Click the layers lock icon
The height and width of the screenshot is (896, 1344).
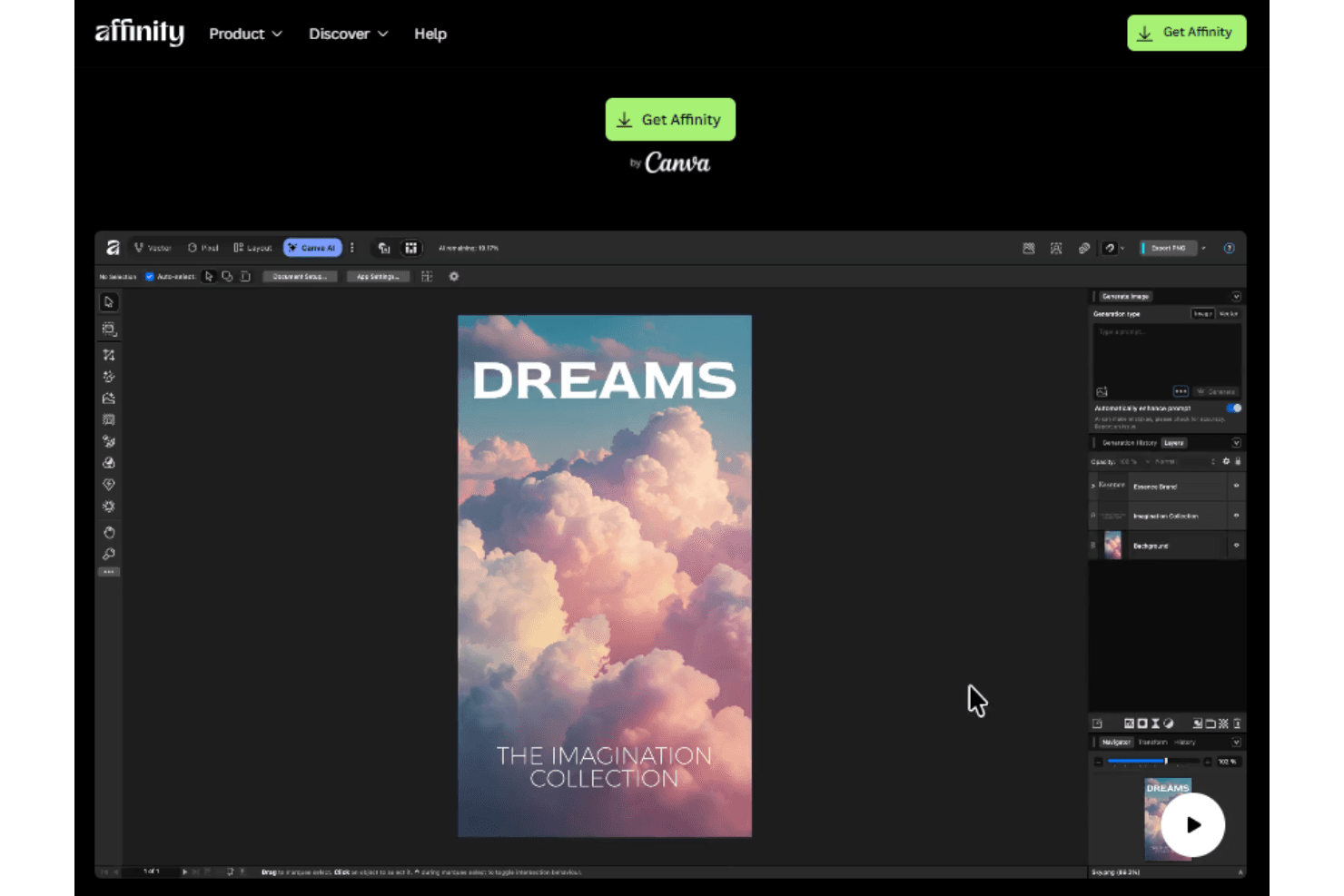click(1238, 461)
